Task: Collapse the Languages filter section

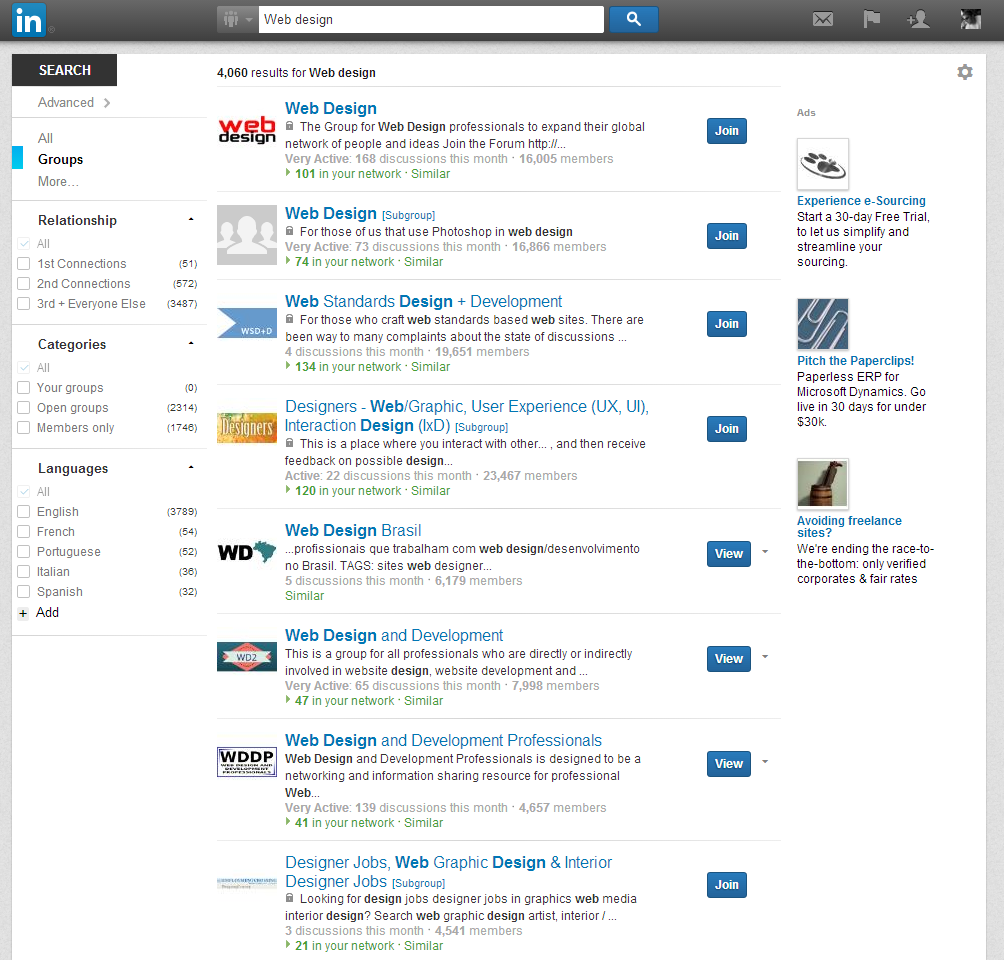Action: pos(191,468)
